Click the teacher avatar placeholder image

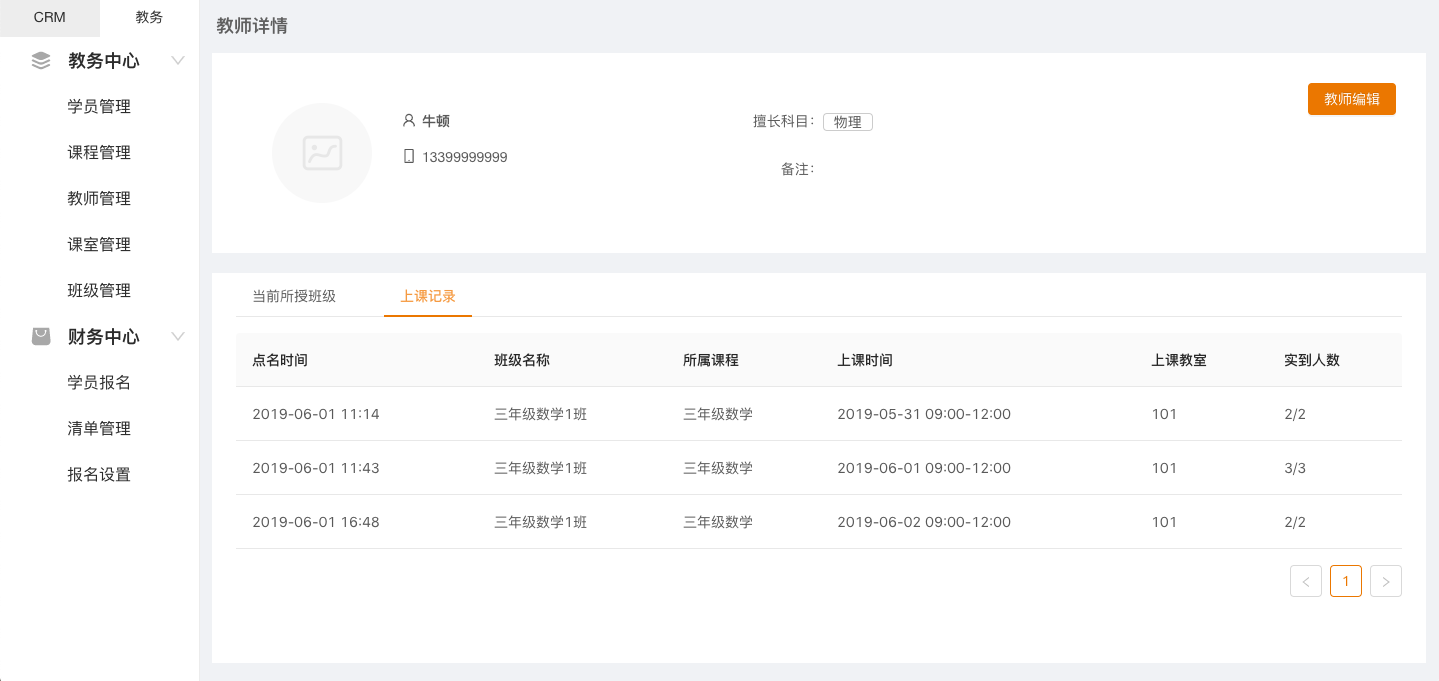point(322,153)
